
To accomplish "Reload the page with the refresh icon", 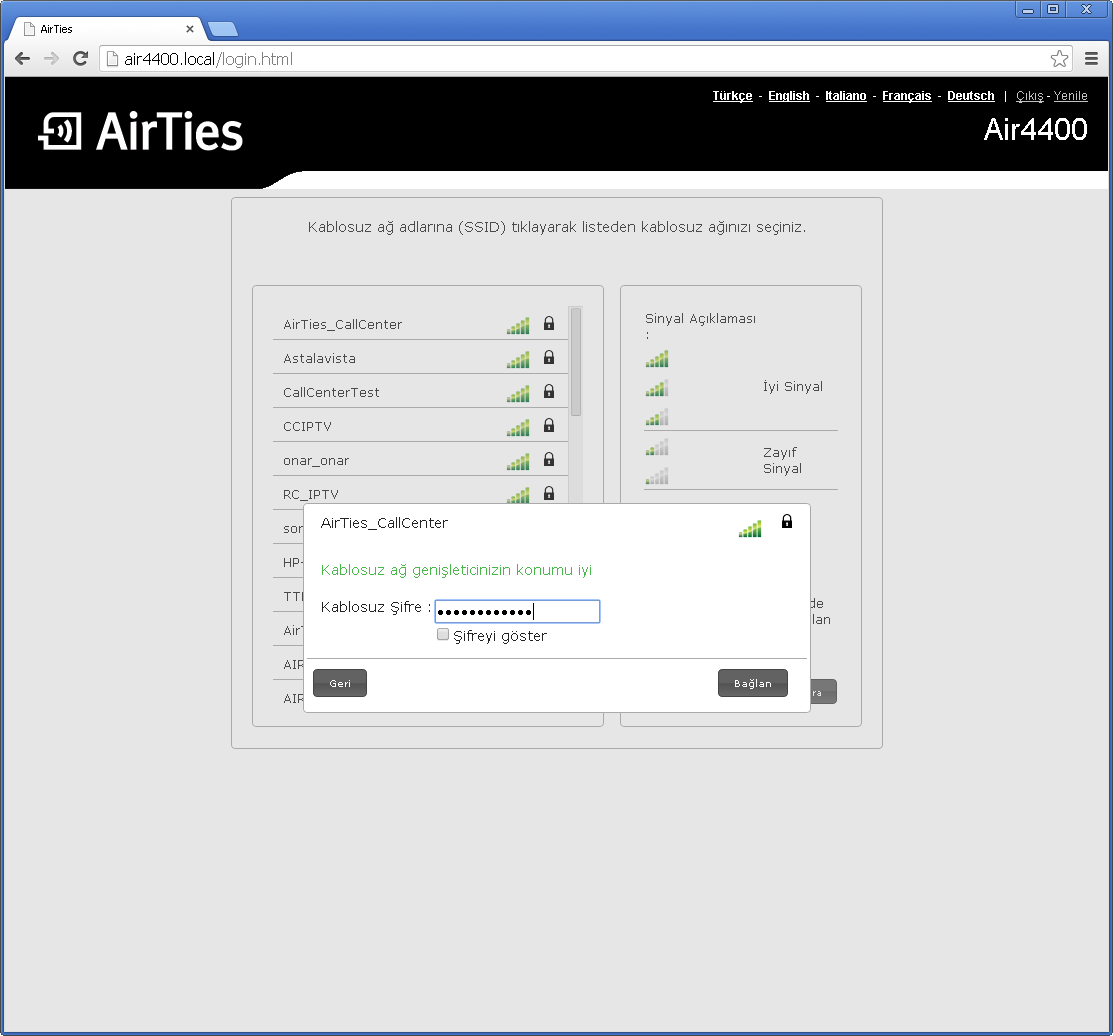I will pyautogui.click(x=80, y=58).
